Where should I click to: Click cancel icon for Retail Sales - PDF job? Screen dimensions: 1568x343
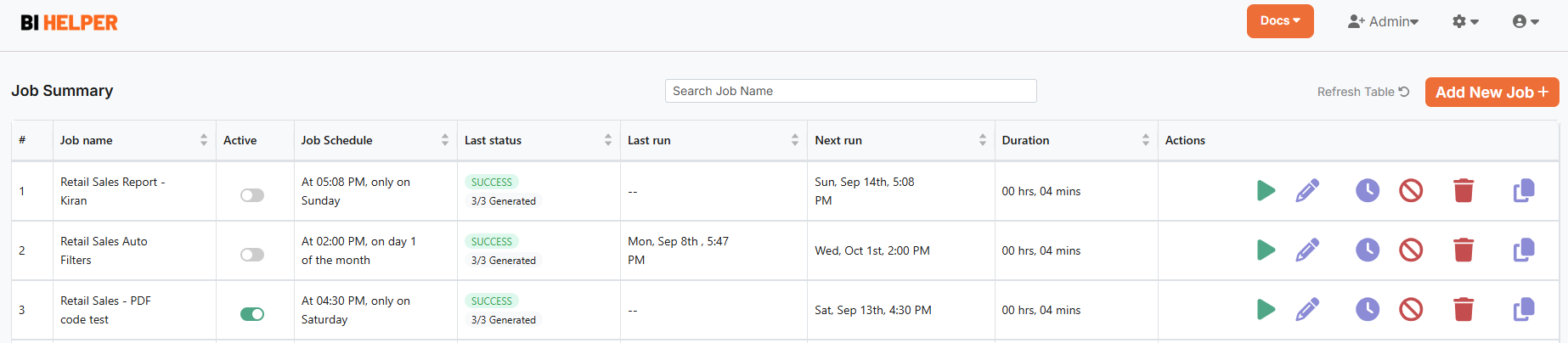1411,310
